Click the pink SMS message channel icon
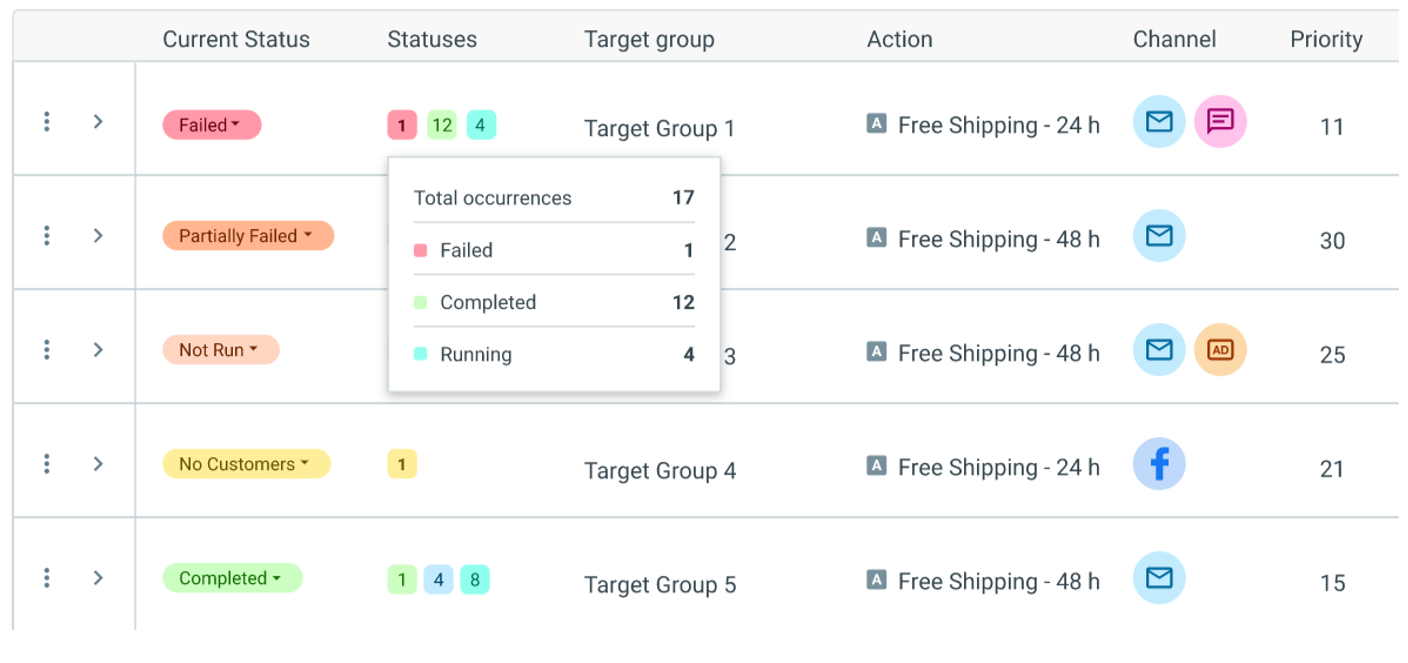Screen dimensions: 1408x663 (1220, 122)
